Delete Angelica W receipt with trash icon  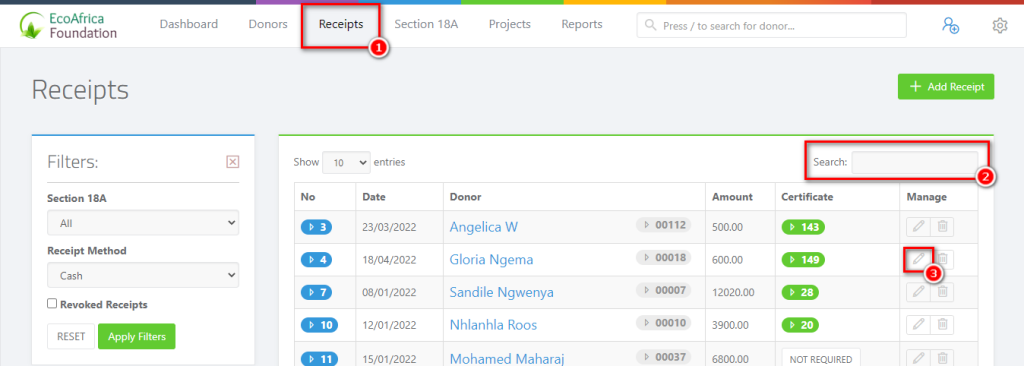tap(942, 227)
